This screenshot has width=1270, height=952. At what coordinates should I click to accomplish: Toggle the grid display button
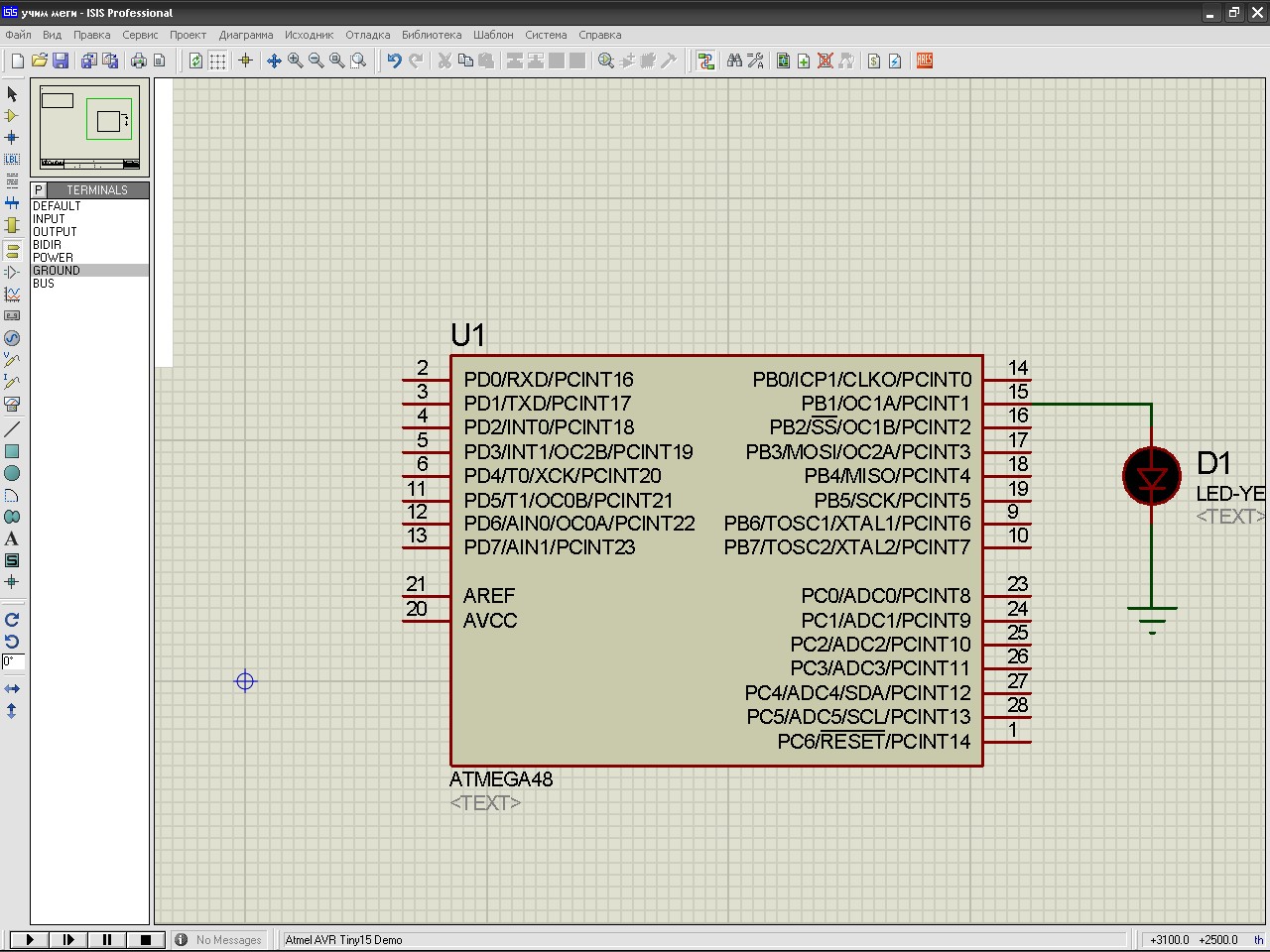217,60
